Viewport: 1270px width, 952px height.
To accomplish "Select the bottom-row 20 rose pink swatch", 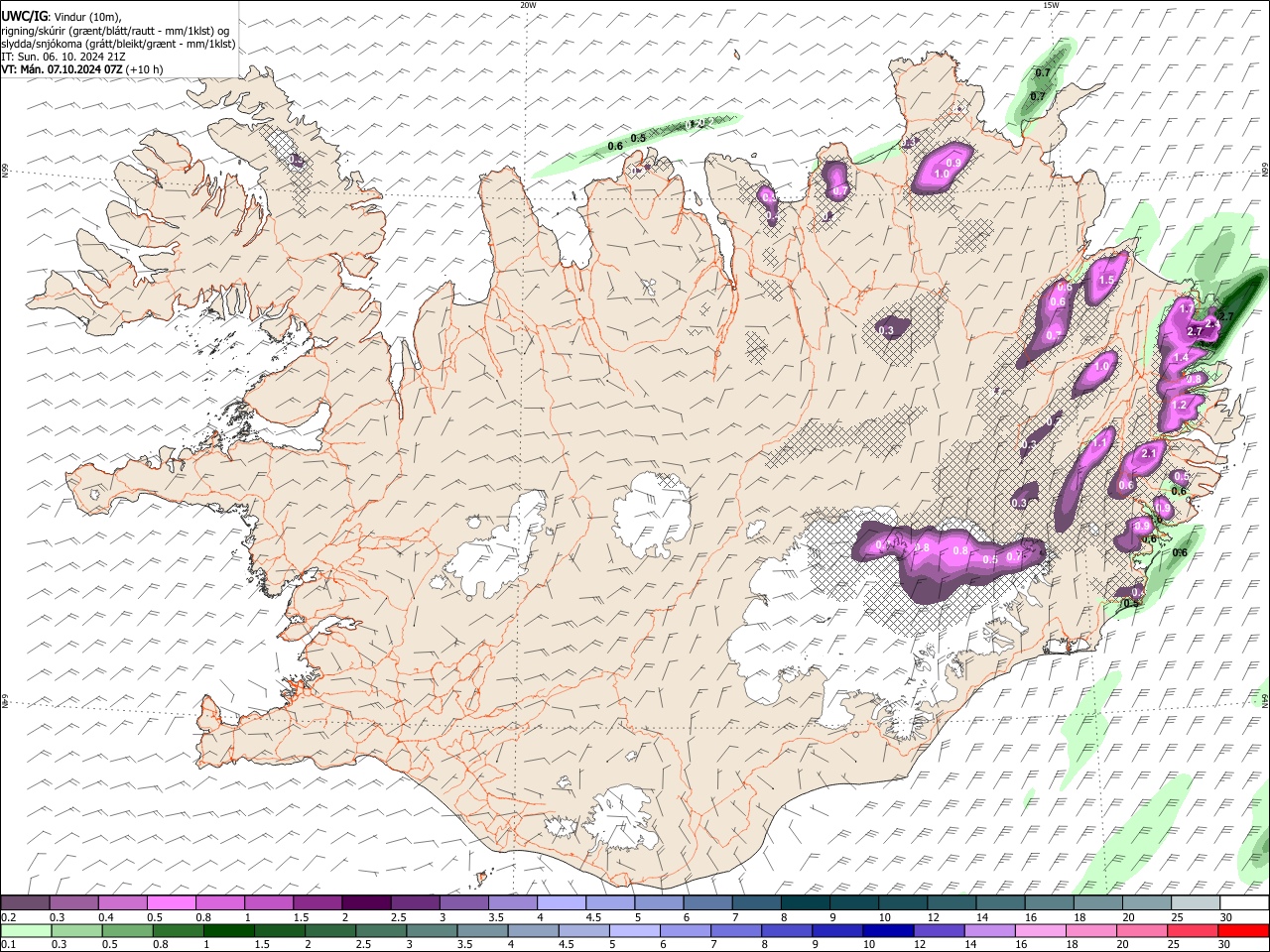I will pos(1142,930).
